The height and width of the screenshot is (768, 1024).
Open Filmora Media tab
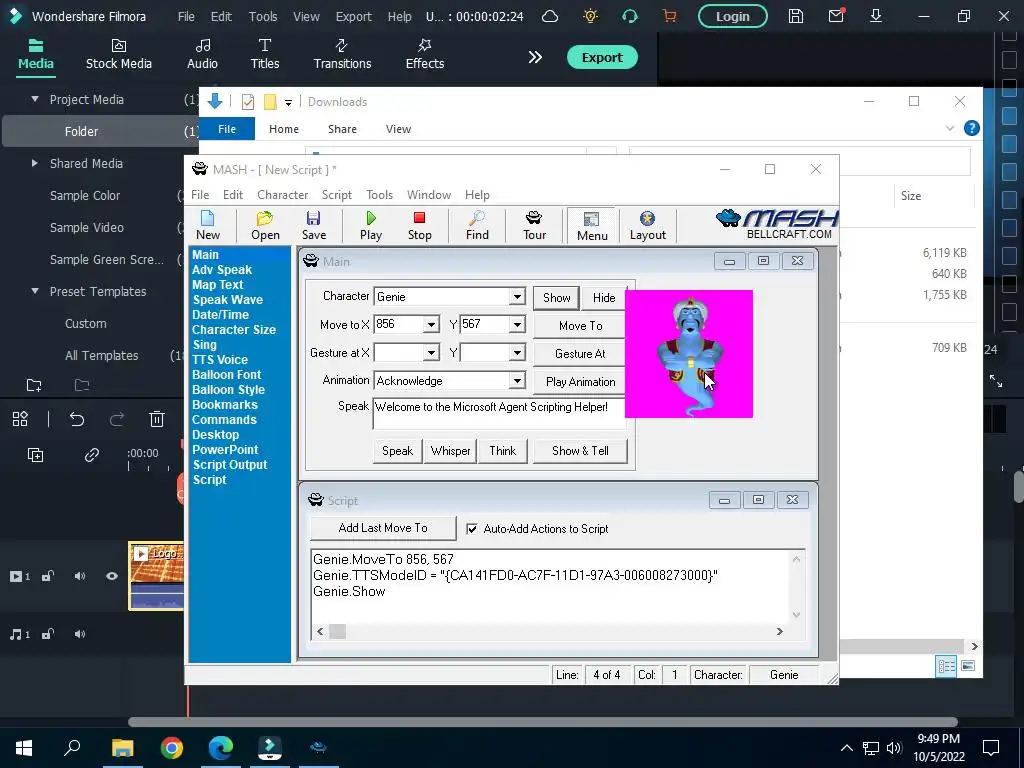pyautogui.click(x=36, y=55)
